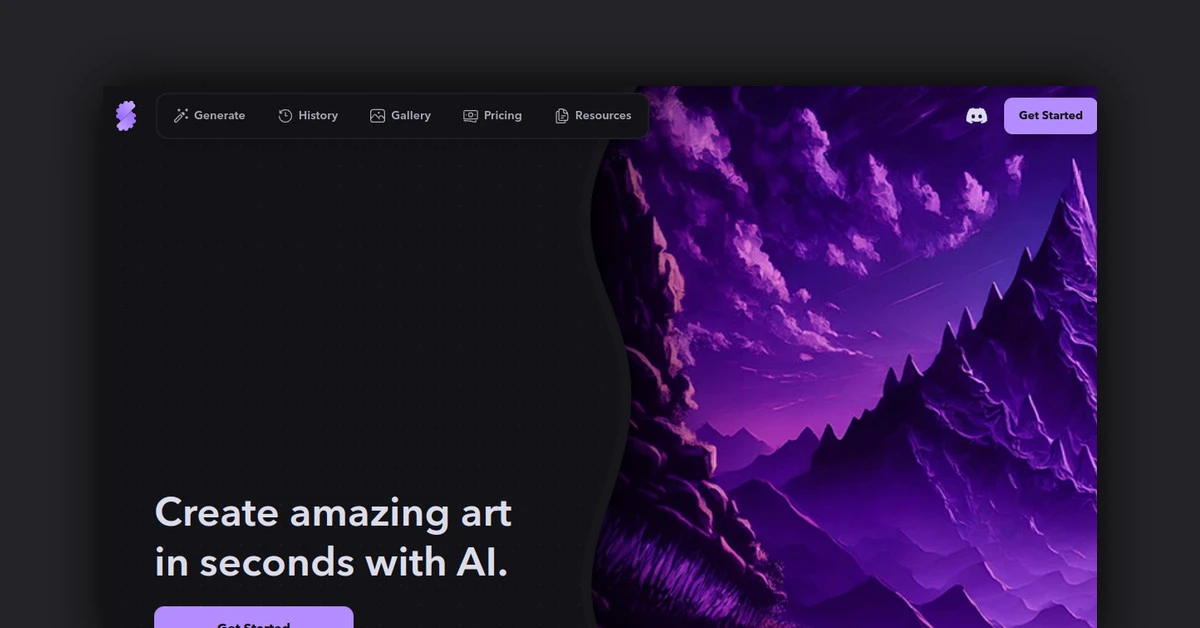1200x628 pixels.
Task: Click the purple squiggle logo icon
Action: [x=125, y=116]
